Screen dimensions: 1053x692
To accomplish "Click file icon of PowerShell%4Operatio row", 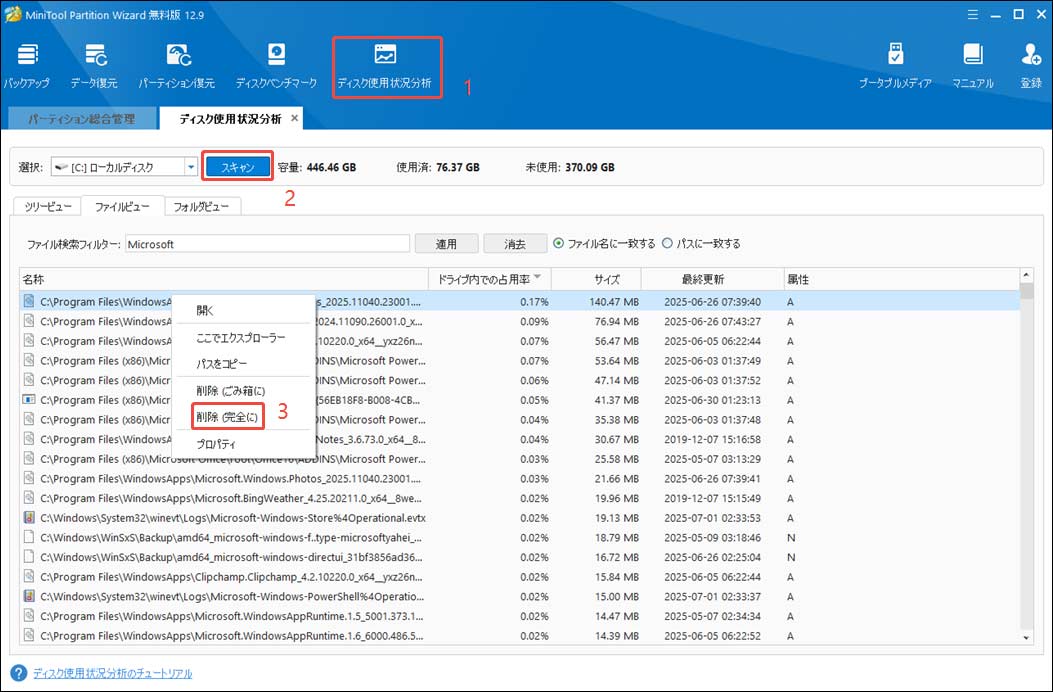I will 29,597.
